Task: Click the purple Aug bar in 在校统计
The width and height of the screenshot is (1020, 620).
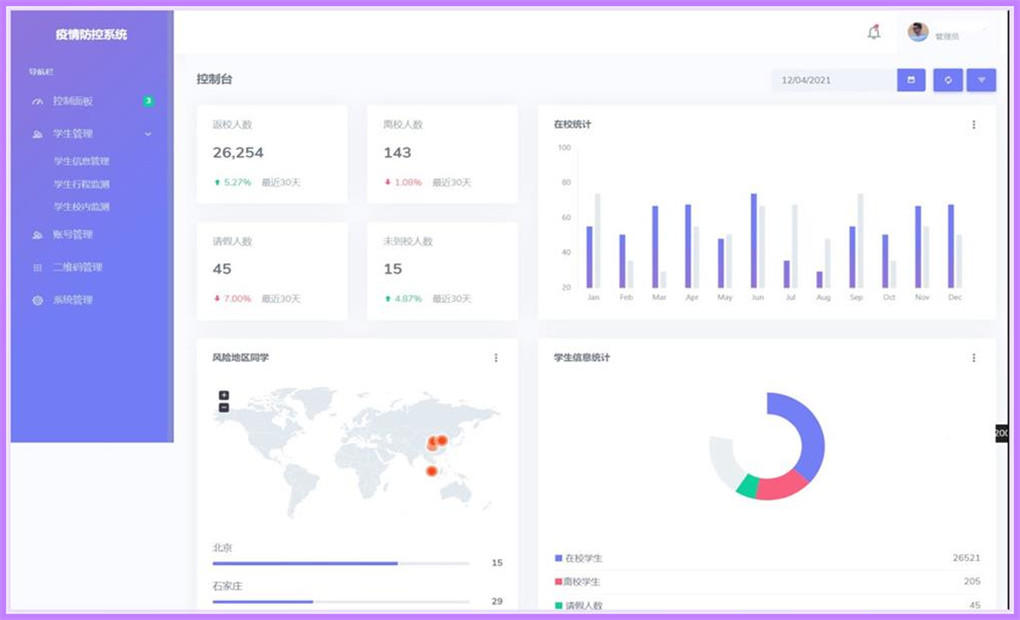Action: [820, 280]
